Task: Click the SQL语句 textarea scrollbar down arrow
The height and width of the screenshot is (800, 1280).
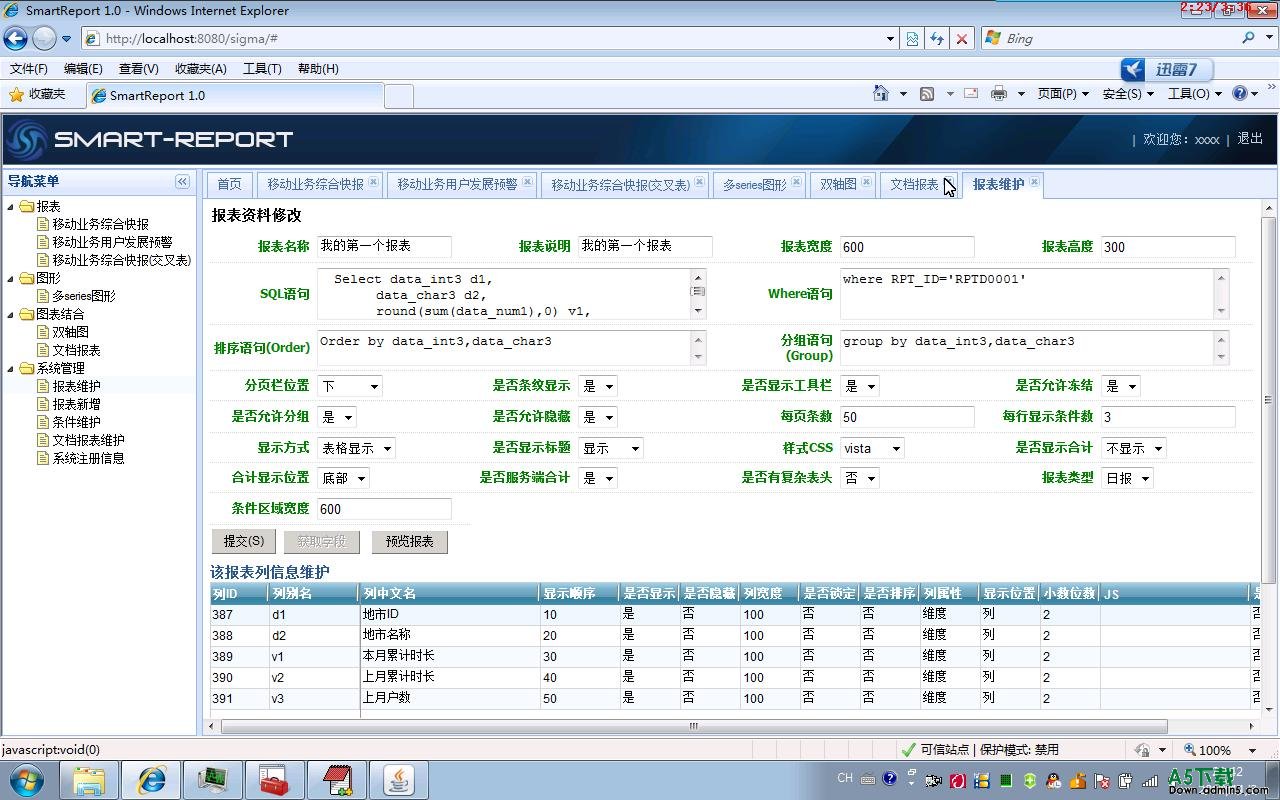Action: [698, 311]
